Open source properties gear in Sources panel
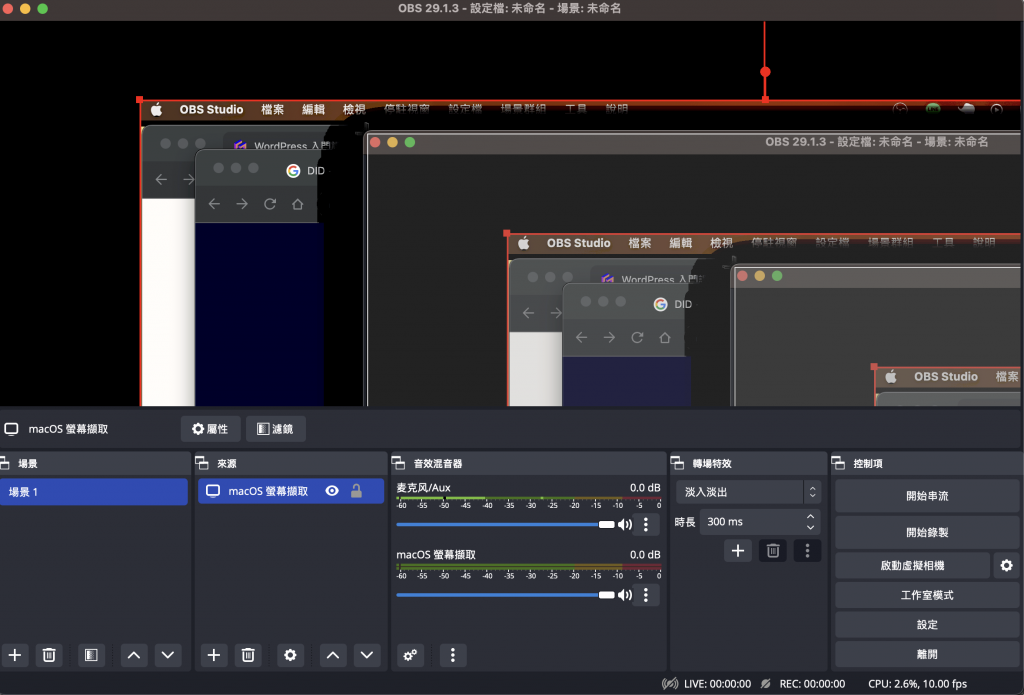The width and height of the screenshot is (1024, 695). tap(291, 655)
